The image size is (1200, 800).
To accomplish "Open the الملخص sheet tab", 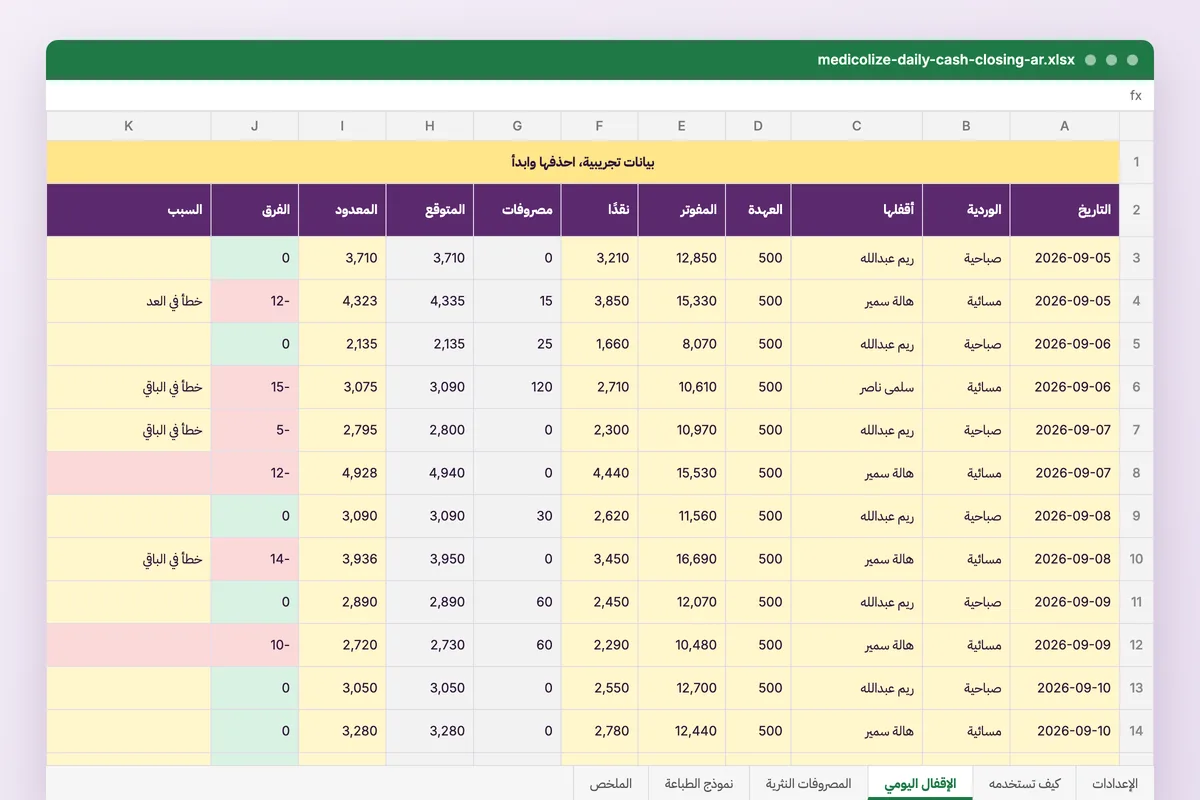I will [x=611, y=784].
